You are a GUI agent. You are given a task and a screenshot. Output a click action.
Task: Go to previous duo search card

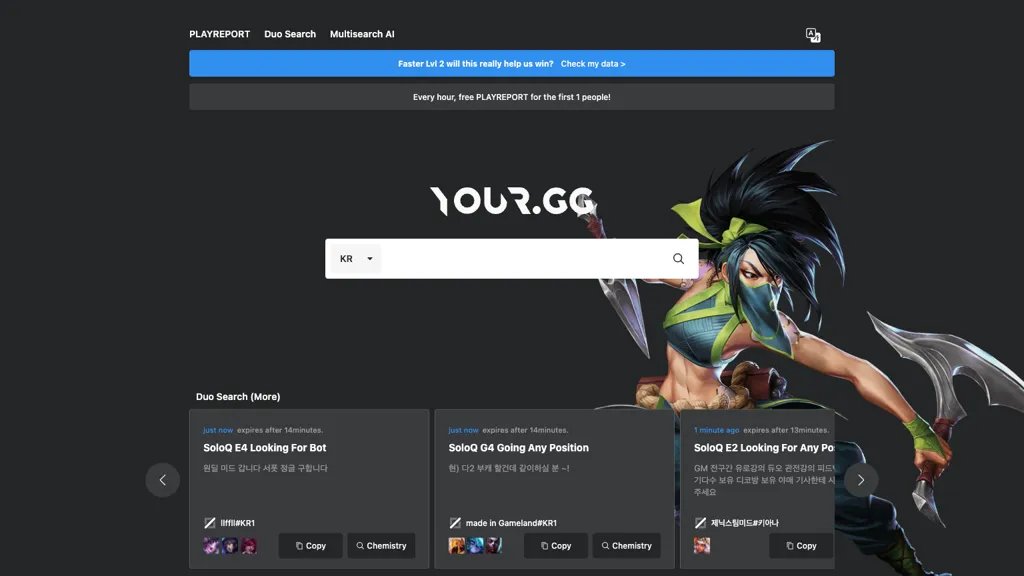coord(163,480)
